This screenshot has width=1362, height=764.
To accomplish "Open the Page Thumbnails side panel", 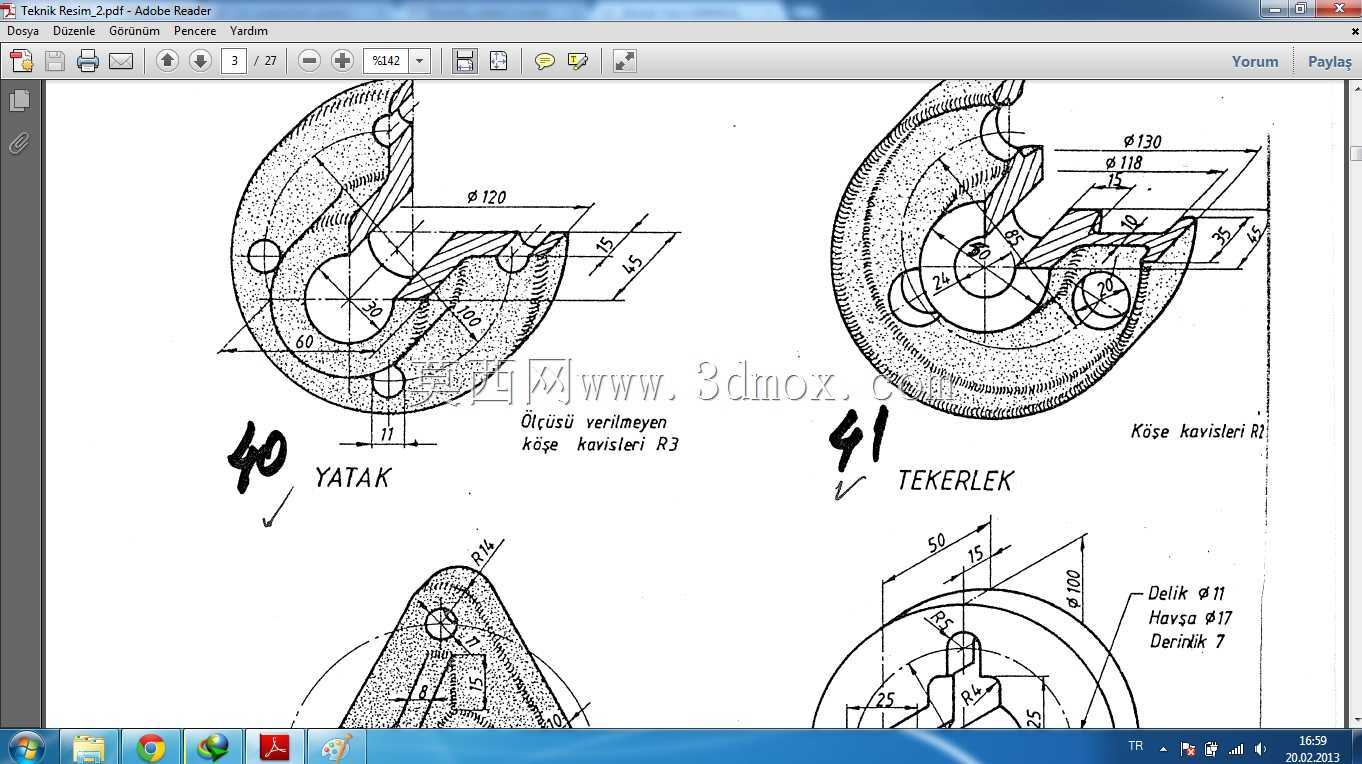I will [19, 100].
